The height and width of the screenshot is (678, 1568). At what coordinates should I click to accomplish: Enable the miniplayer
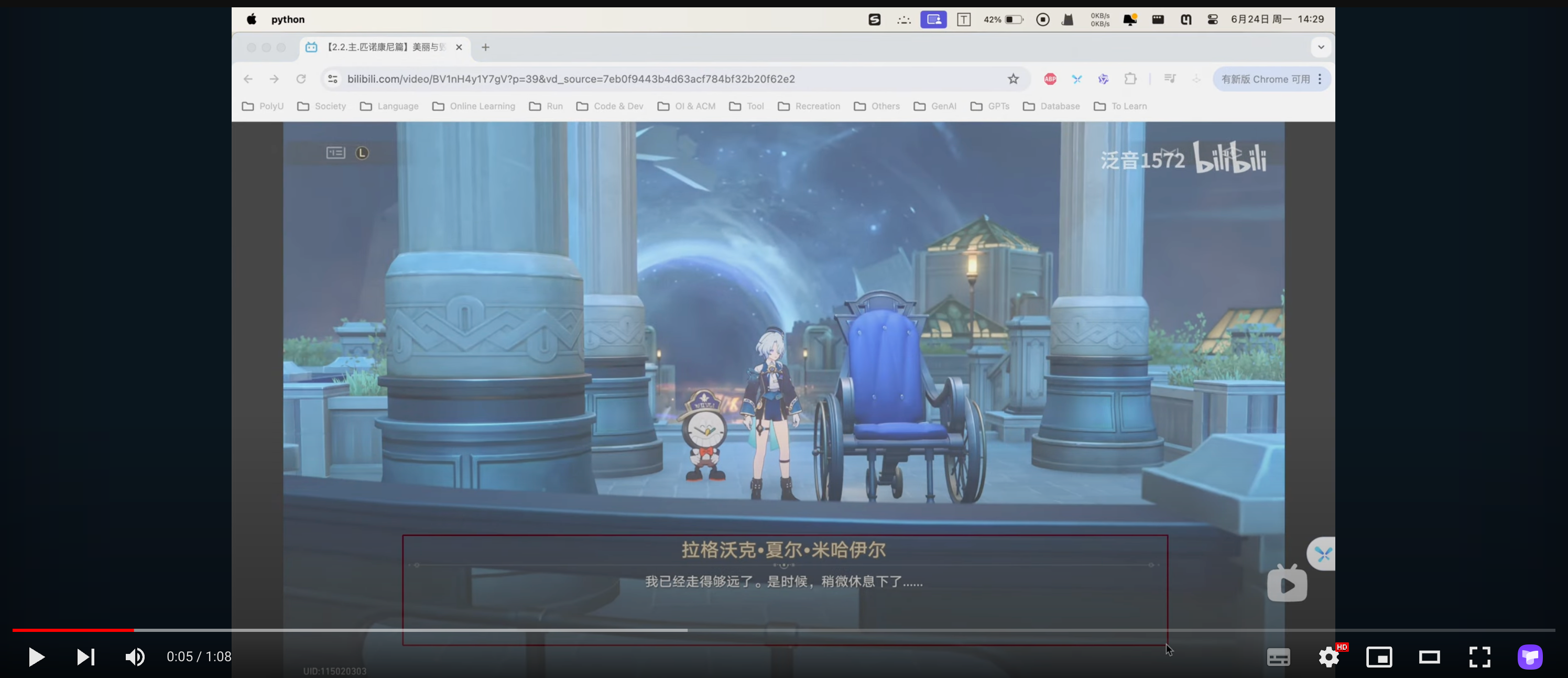(1379, 658)
